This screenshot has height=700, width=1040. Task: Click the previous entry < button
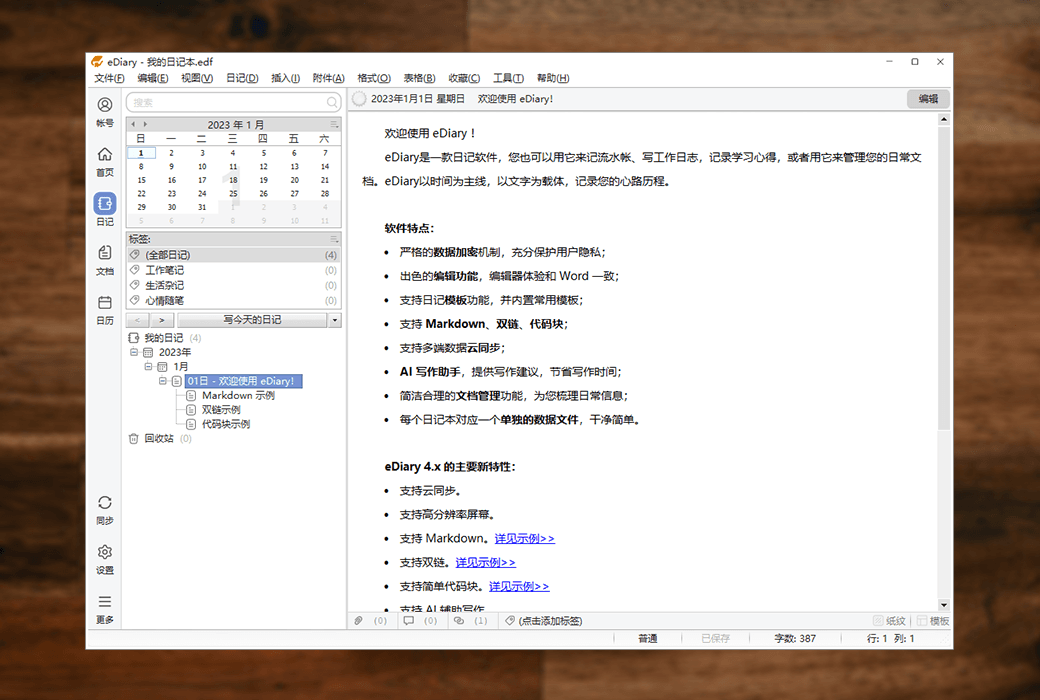tap(138, 320)
